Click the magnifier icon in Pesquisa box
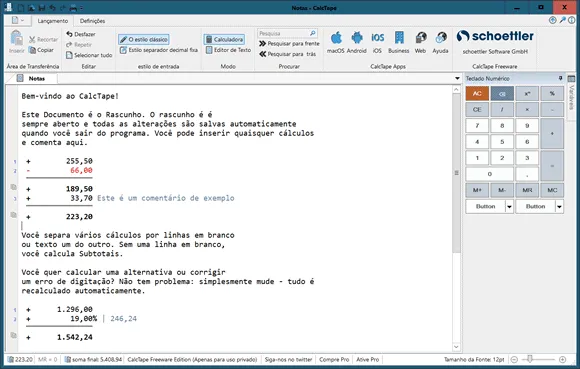The height and width of the screenshot is (369, 580). pyautogui.click(x=313, y=33)
